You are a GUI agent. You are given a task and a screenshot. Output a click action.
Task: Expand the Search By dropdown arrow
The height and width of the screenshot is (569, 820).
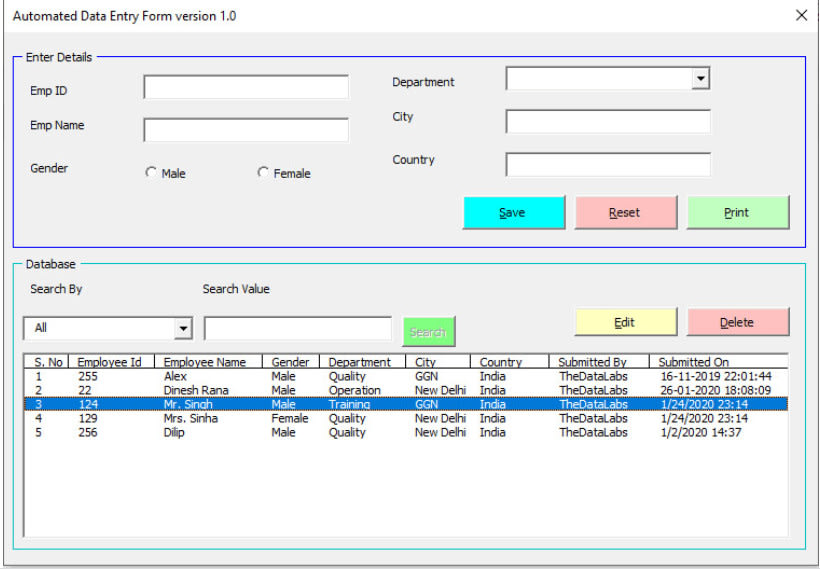(x=183, y=328)
